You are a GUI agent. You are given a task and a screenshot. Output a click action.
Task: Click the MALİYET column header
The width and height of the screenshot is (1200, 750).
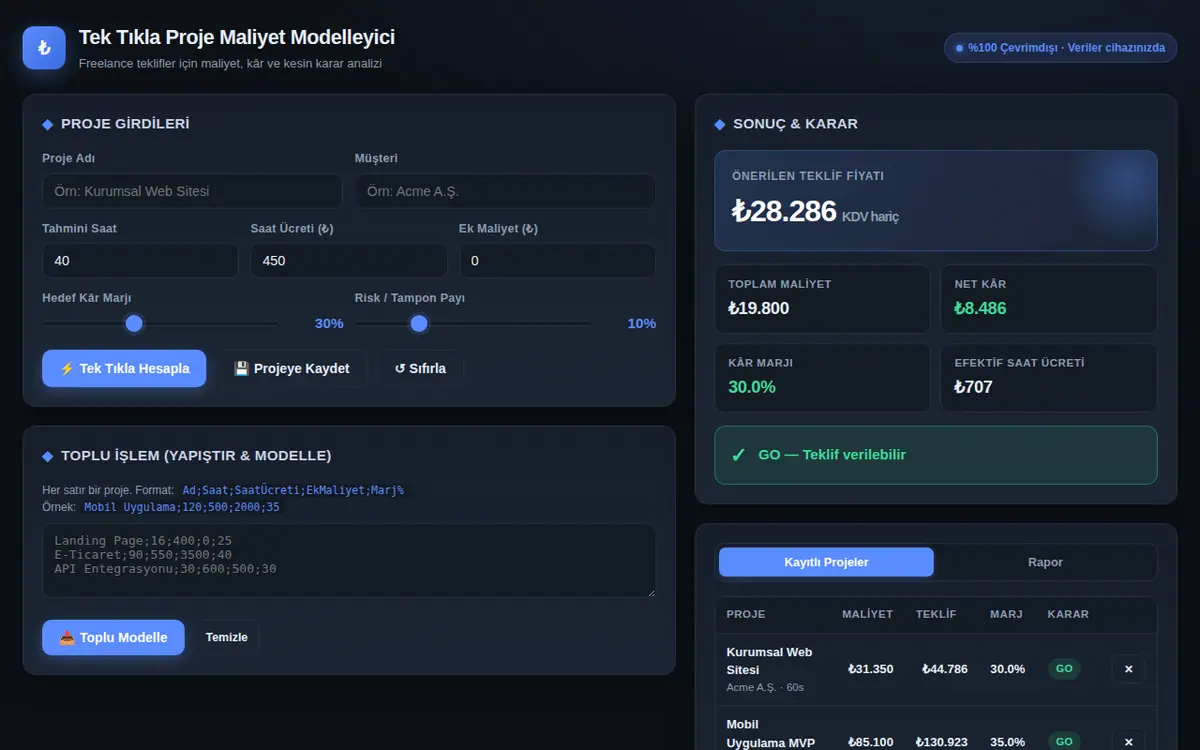point(867,614)
